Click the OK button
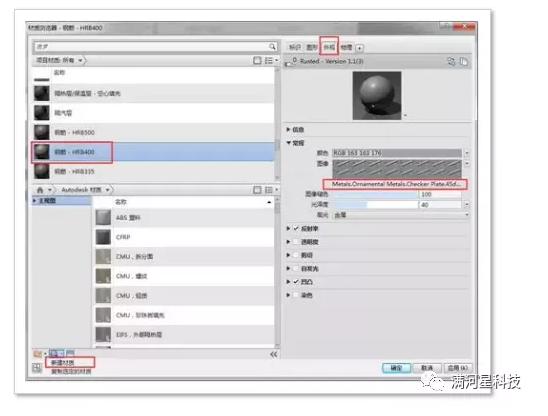Image resolution: width=548 pixels, height=416 pixels. pos(396,368)
